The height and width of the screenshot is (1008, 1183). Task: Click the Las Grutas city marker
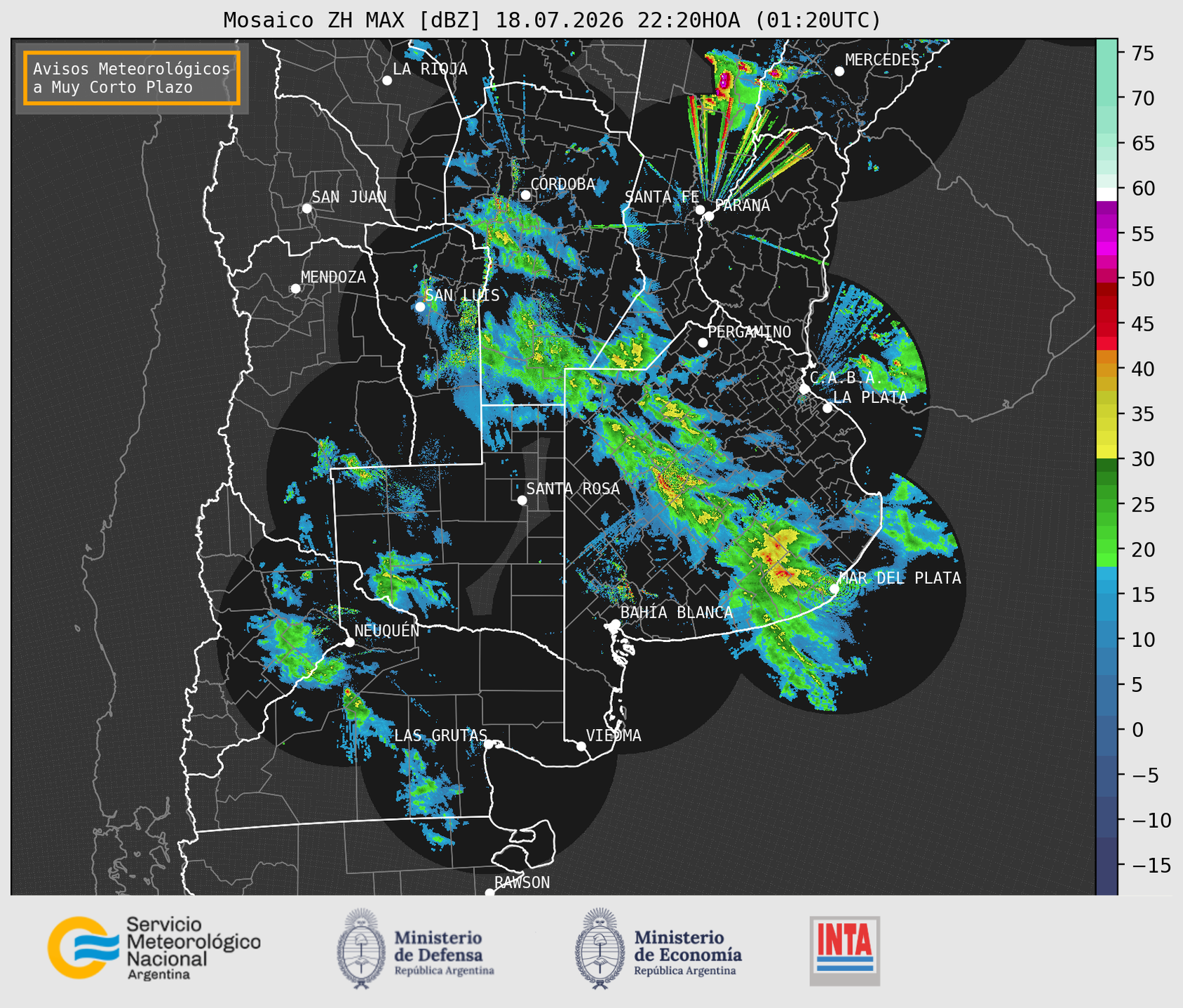pyautogui.click(x=489, y=744)
